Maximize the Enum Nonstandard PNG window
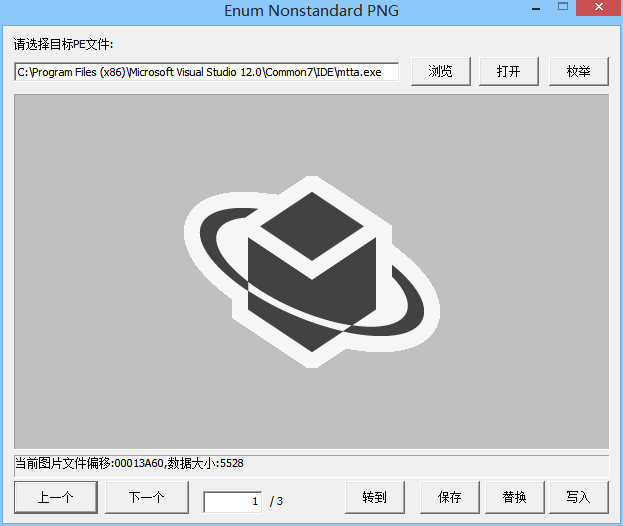Screen dimensions: 623x526 (x=563, y=7)
